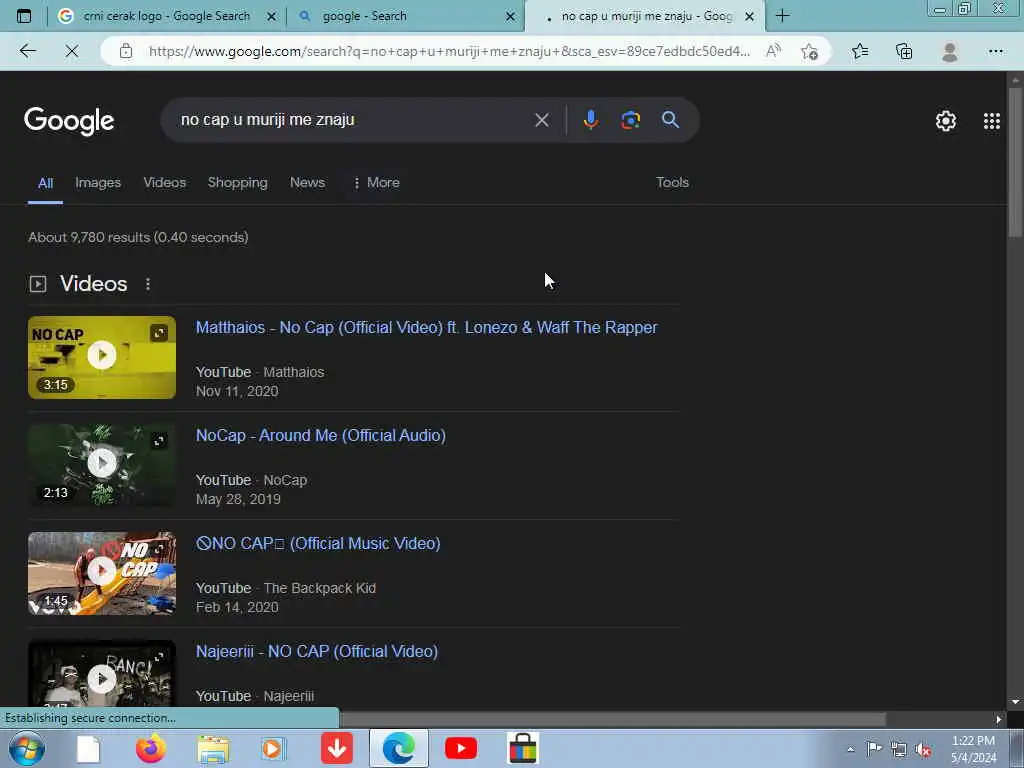This screenshot has width=1024, height=768.
Task: Play the NoCap Around Me thumbnail
Action: coord(102,464)
